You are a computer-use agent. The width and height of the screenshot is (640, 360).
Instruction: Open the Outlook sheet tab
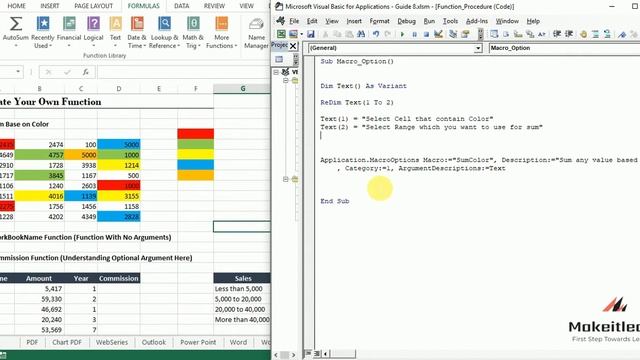[153, 342]
